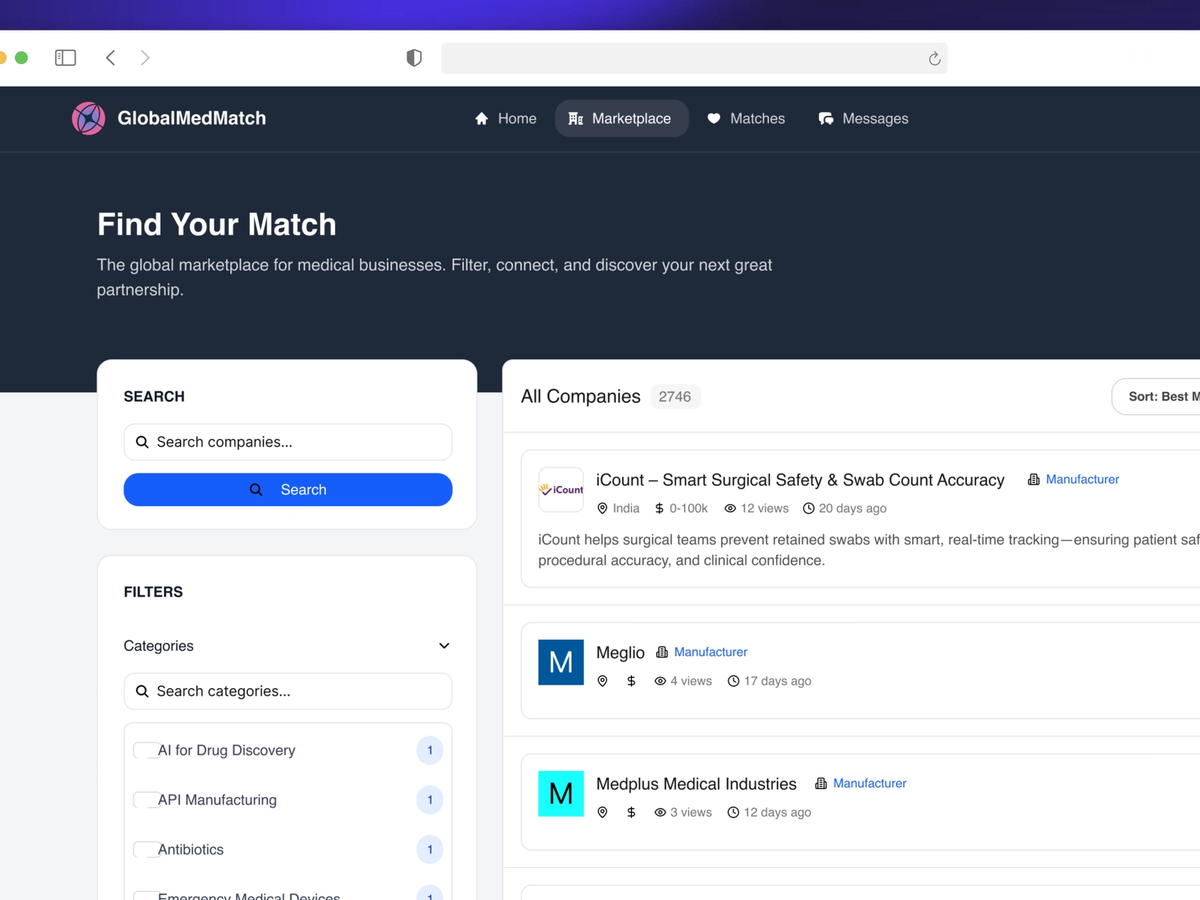Click the building icon beside Medplus Manufacturer

point(821,783)
